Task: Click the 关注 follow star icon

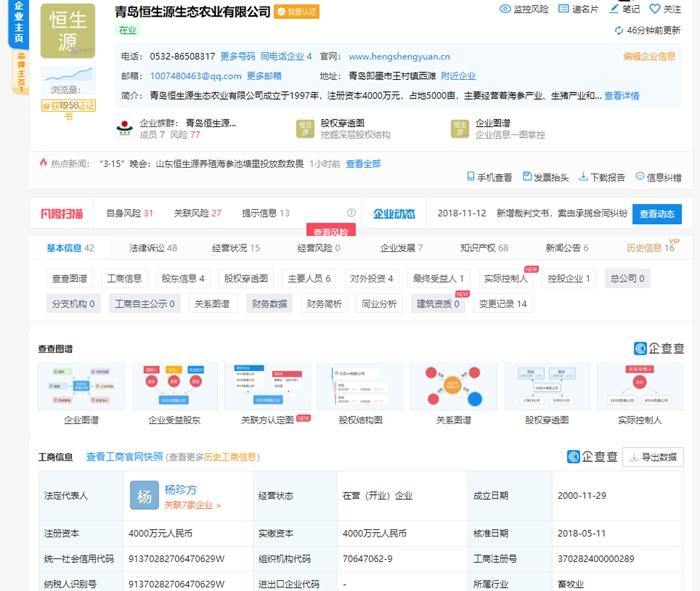Action: click(x=654, y=9)
